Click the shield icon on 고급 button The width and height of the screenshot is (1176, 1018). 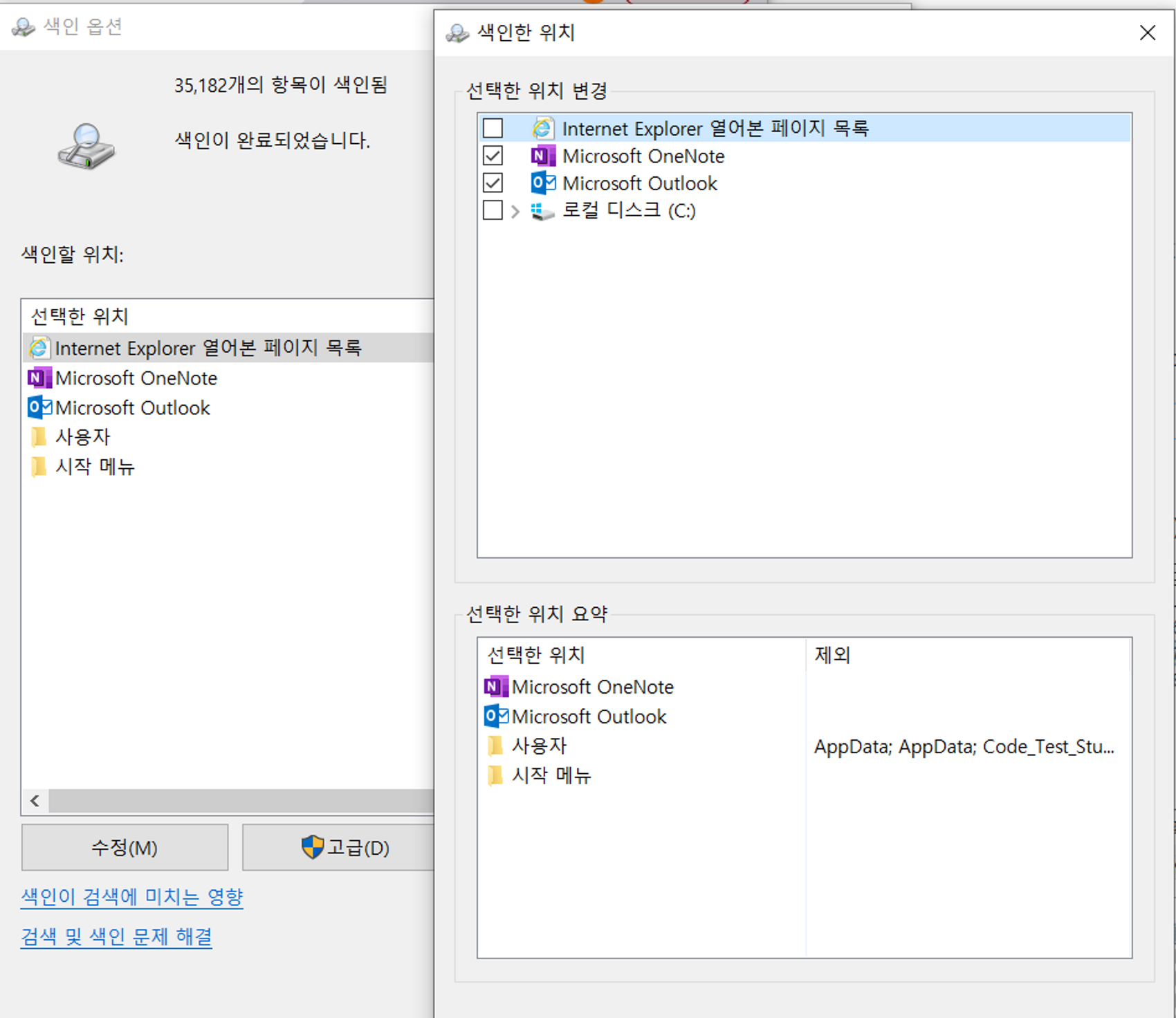[x=313, y=846]
